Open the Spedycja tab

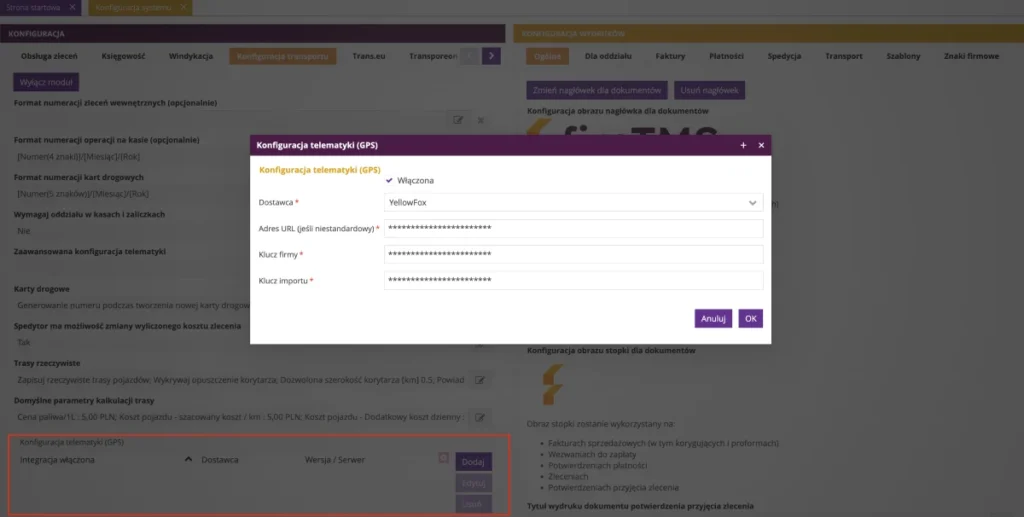(784, 56)
